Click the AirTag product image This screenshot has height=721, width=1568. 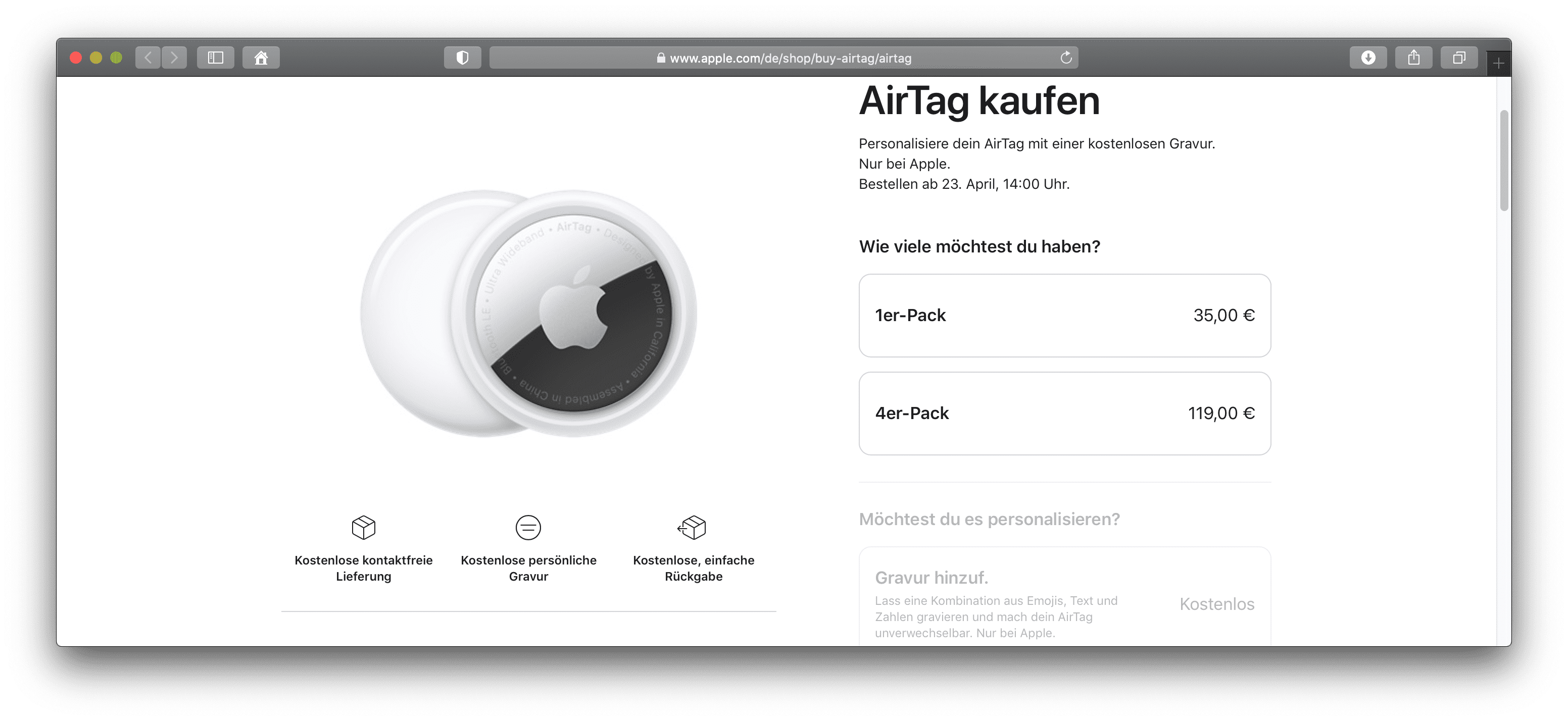[x=528, y=314]
